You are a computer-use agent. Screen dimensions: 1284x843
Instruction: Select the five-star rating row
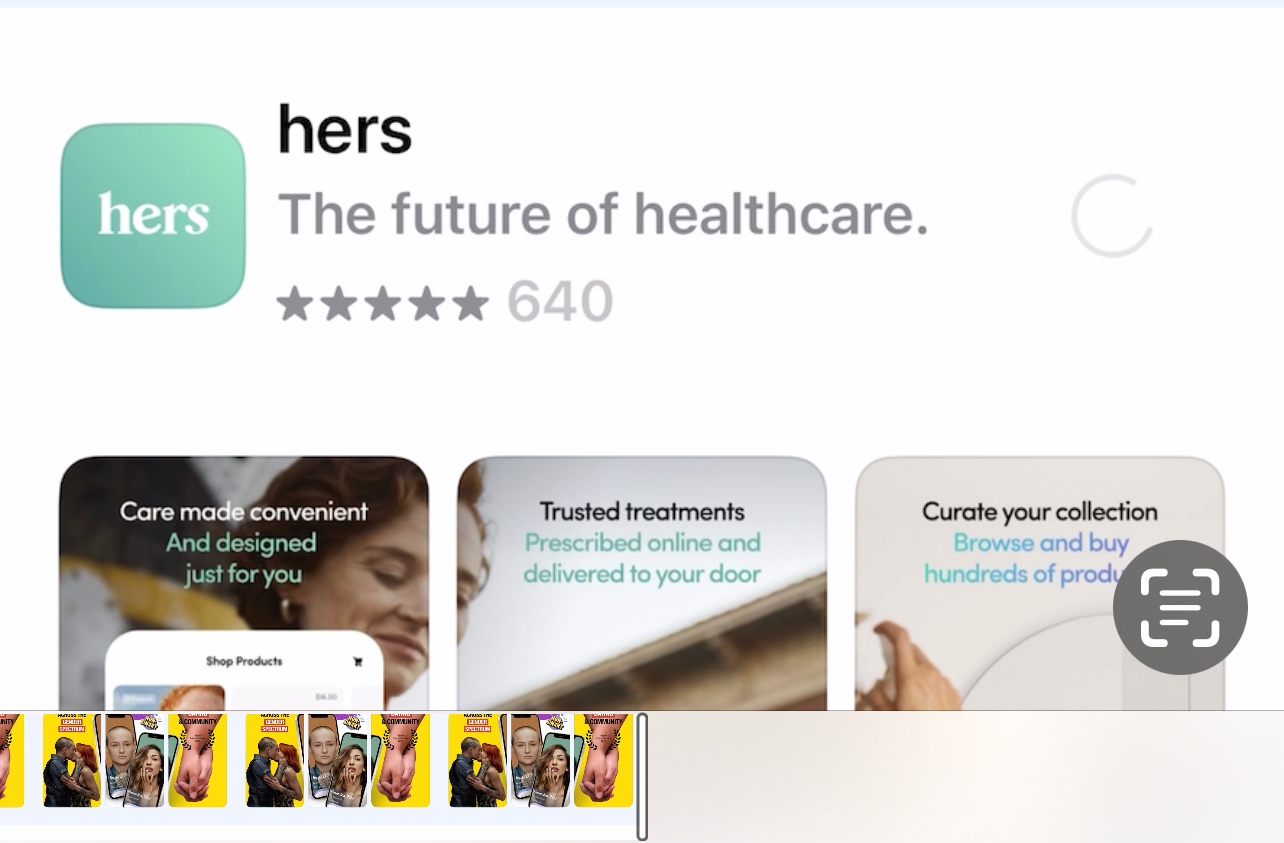pyautogui.click(x=383, y=302)
